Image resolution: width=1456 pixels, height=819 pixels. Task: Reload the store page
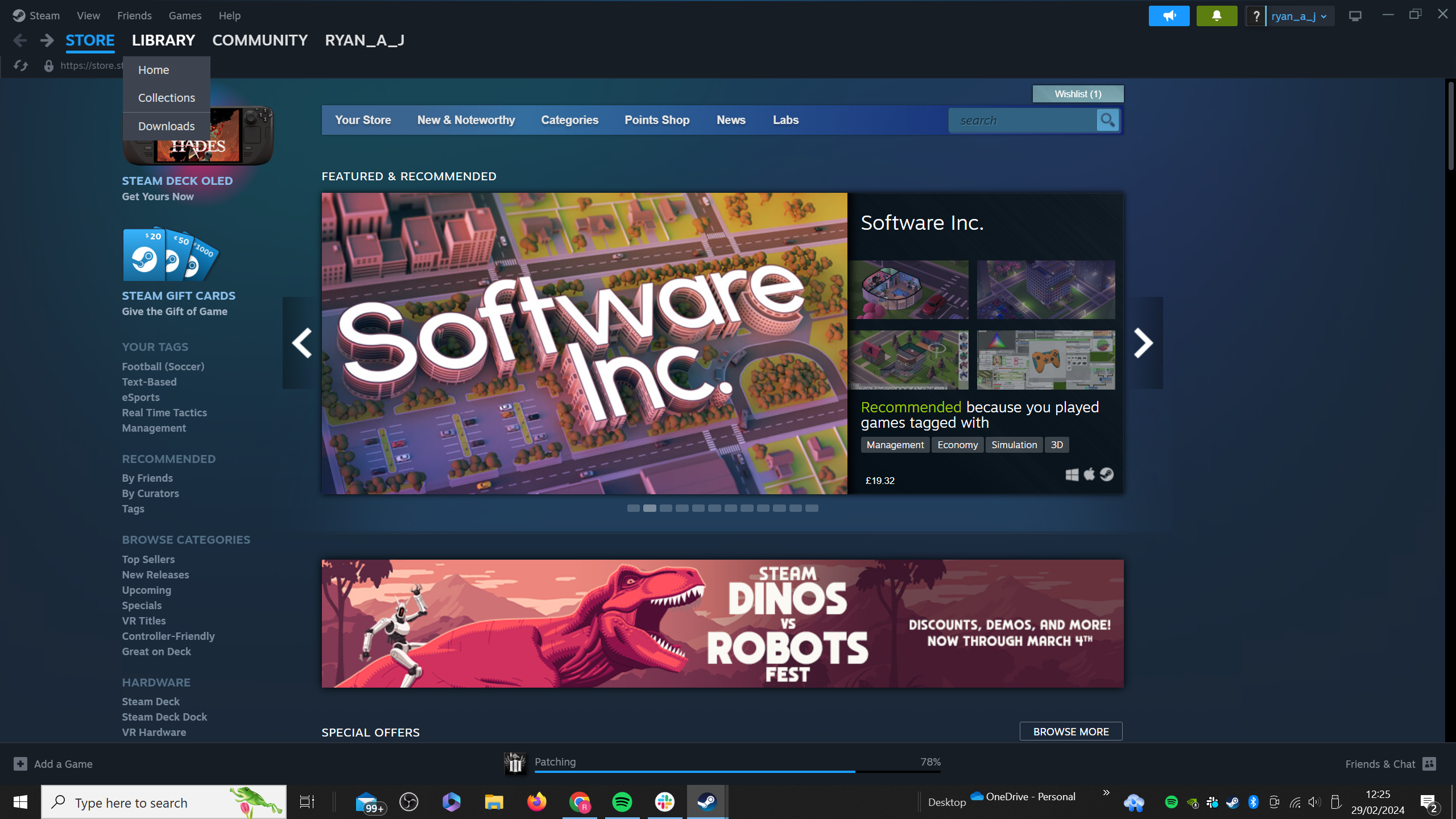point(21,66)
